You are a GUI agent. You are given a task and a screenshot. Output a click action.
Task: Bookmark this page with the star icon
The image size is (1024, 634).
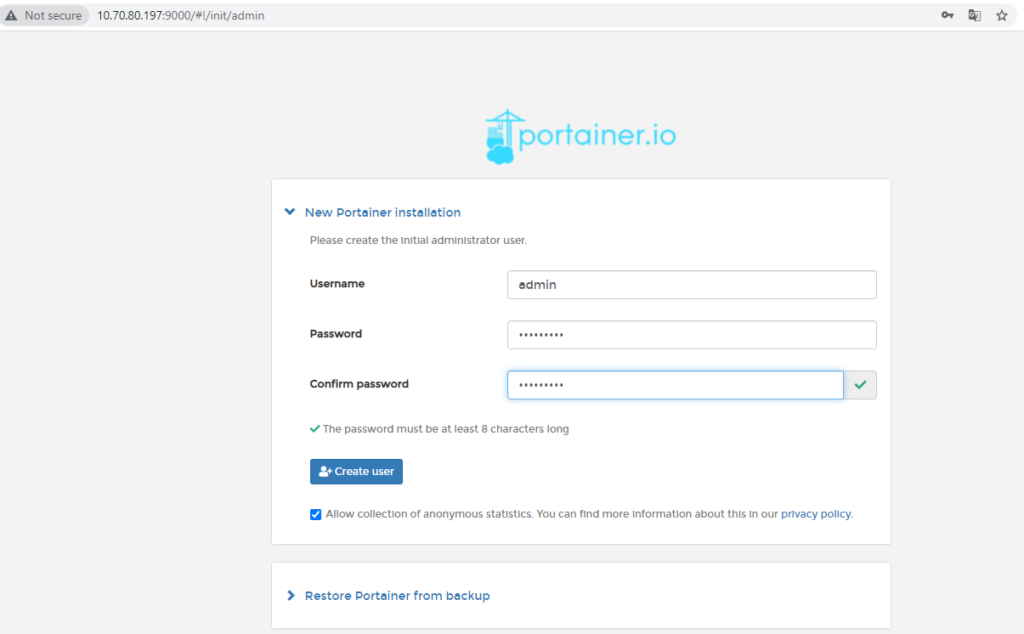coord(1001,16)
